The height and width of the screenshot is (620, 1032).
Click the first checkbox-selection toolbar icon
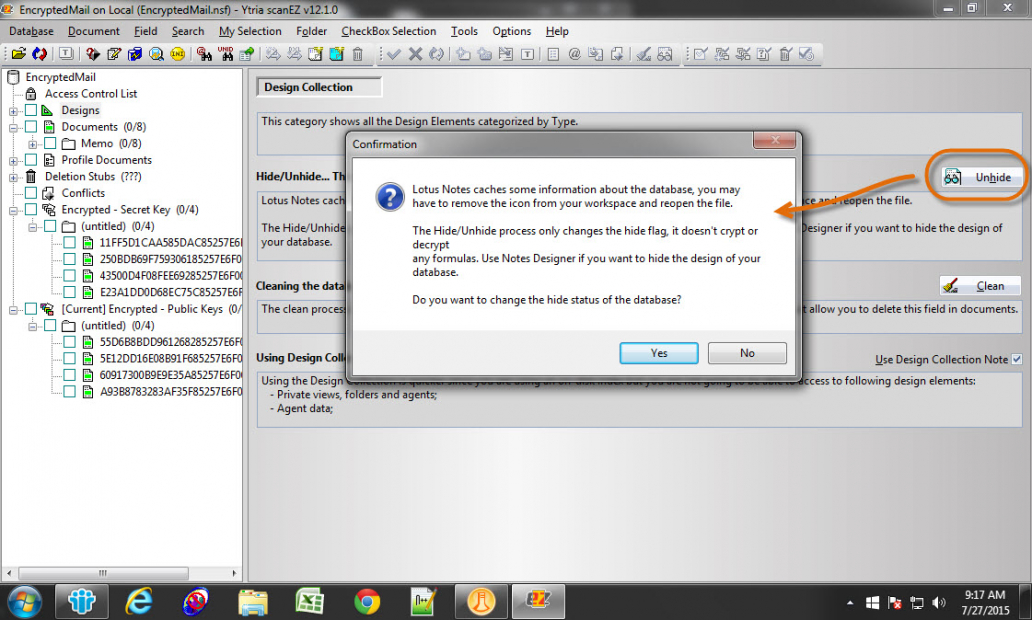pyautogui.click(x=700, y=54)
